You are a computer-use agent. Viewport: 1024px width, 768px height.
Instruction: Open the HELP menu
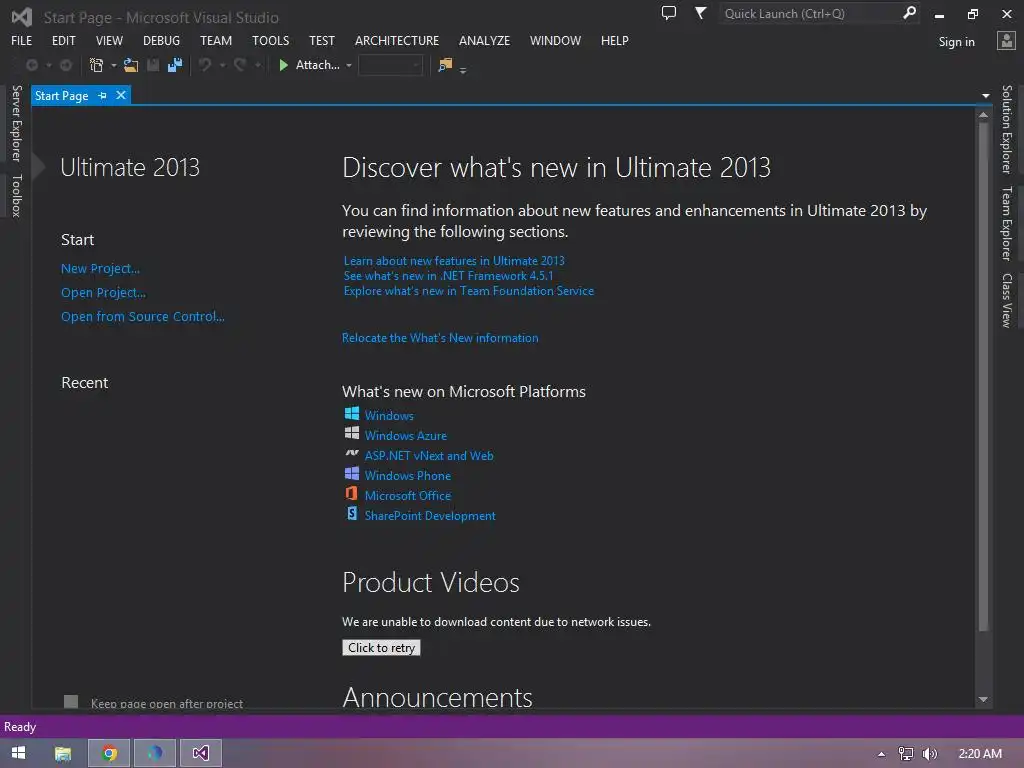point(615,40)
